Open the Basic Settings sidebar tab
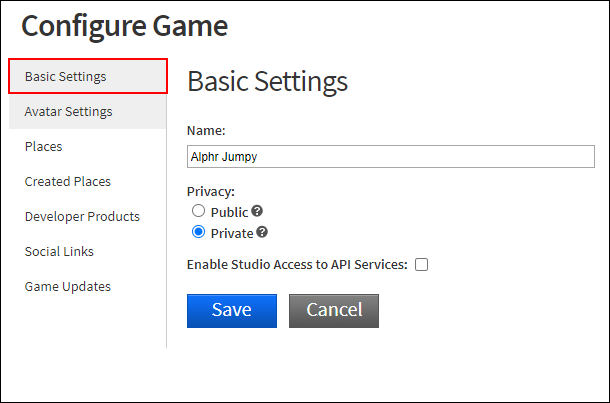The height and width of the screenshot is (403, 610). [x=87, y=76]
